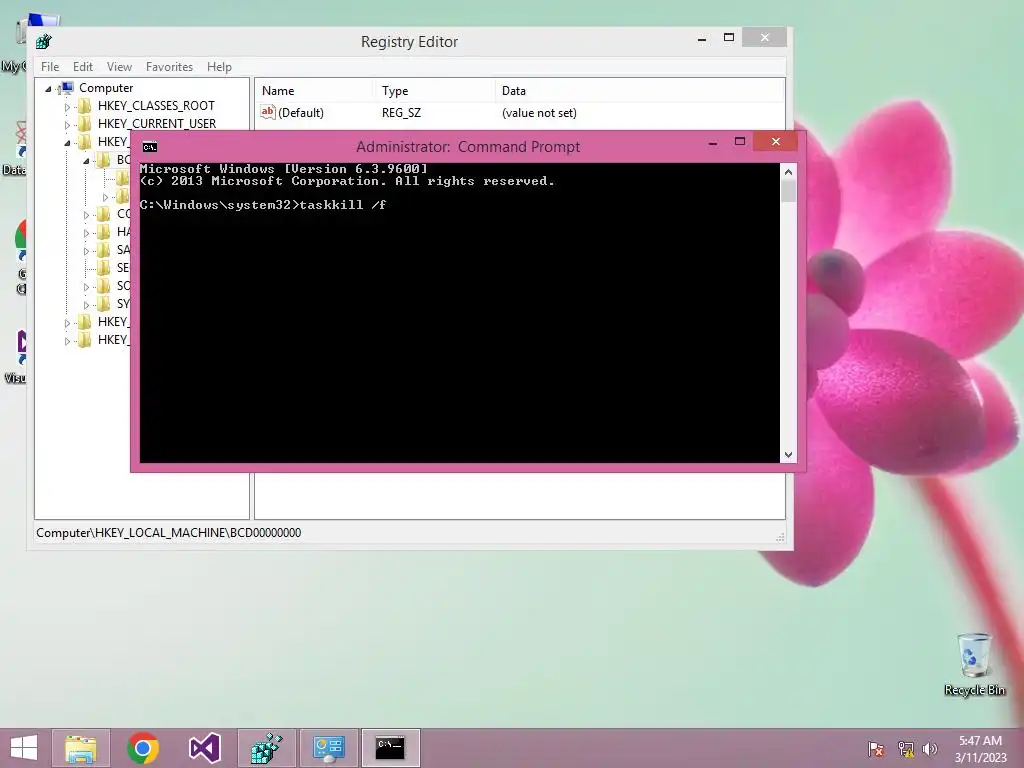Switch to Command Prompt taskbar icon
This screenshot has height=768, width=1024.
pos(391,748)
